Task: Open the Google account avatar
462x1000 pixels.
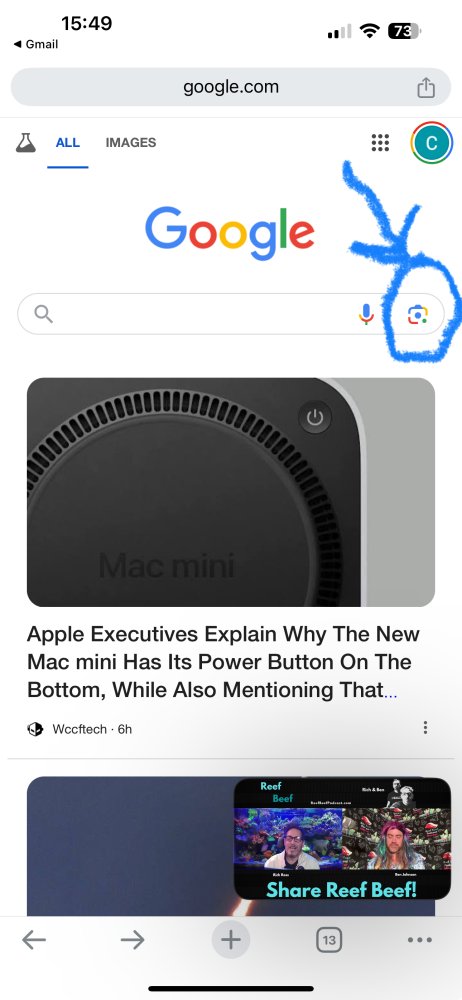Action: [432, 143]
